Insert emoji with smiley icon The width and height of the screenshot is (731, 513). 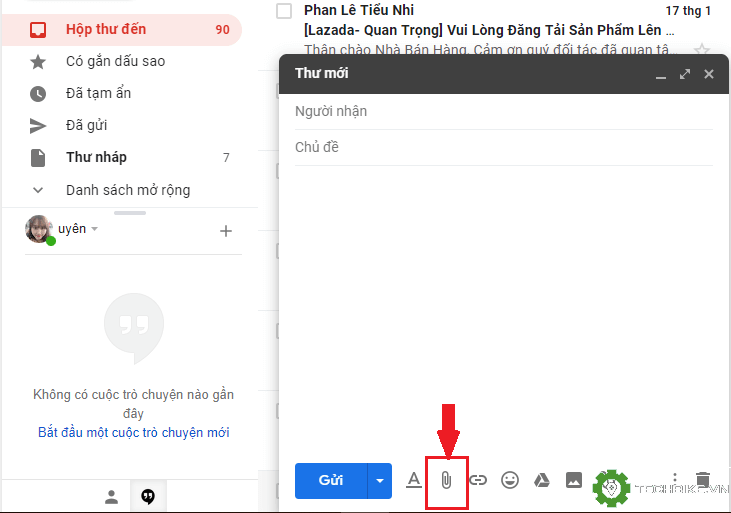coord(510,480)
